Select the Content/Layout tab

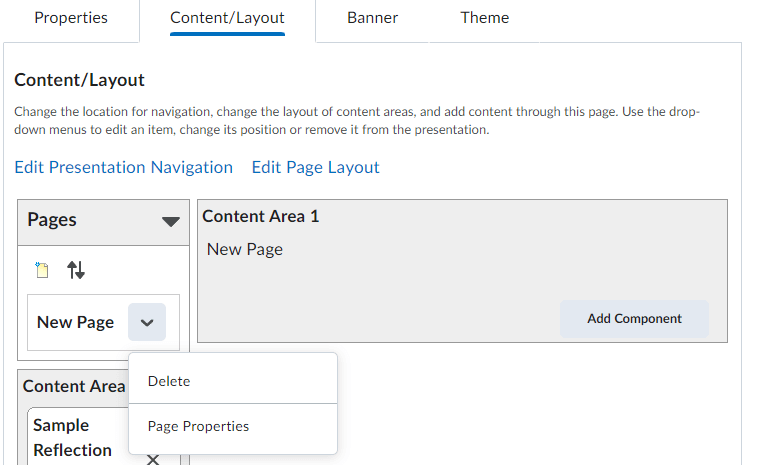[x=227, y=18]
